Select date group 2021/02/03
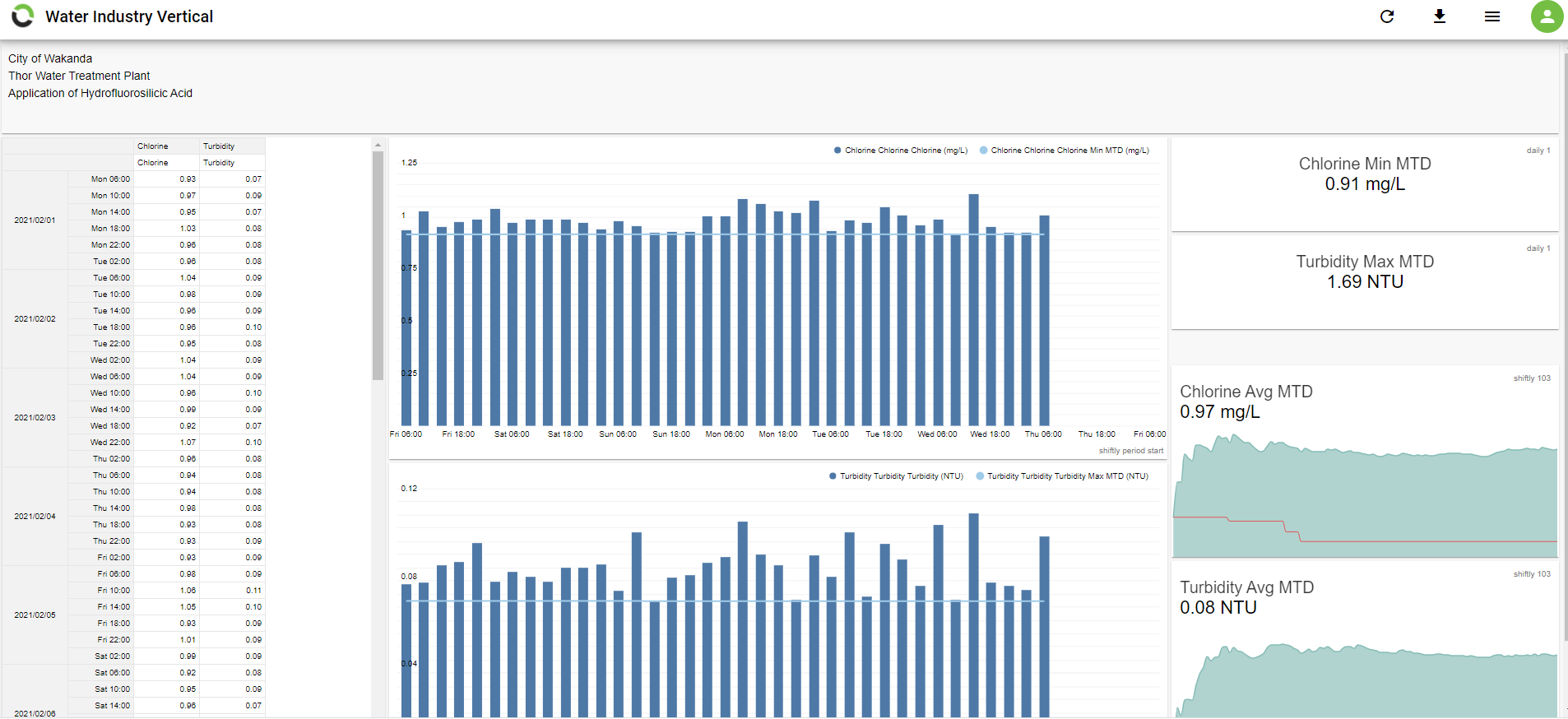Viewport: 1568px width, 719px height. tap(35, 418)
